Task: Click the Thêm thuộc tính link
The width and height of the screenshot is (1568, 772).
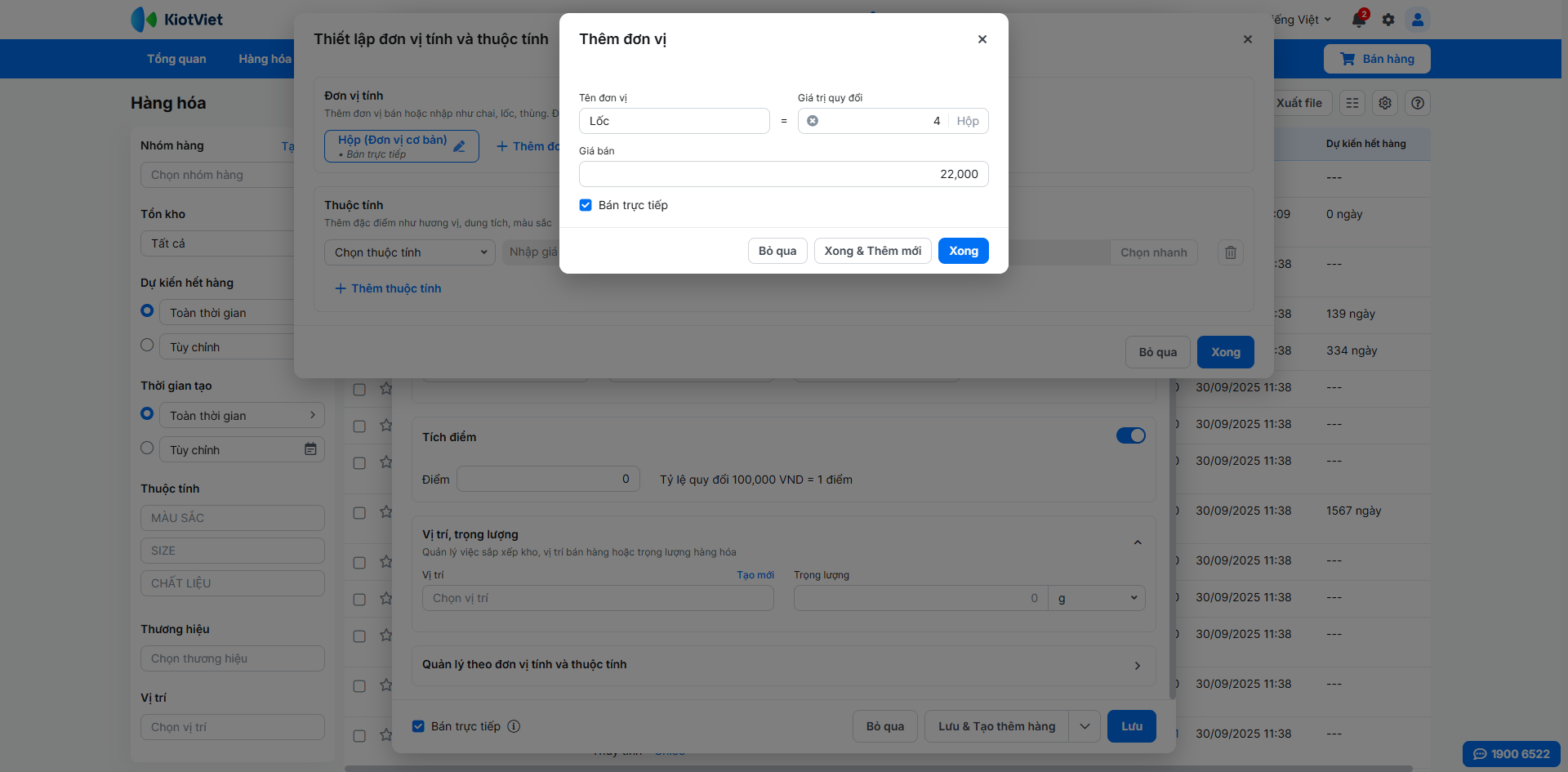Action: 388,288
